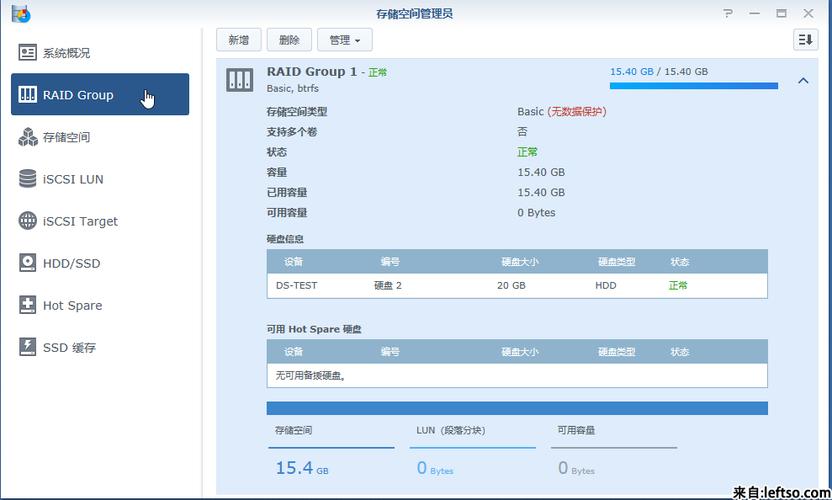Click the 无可用备援硬盘 message row
Screen dimensions: 832x500
coord(517,375)
